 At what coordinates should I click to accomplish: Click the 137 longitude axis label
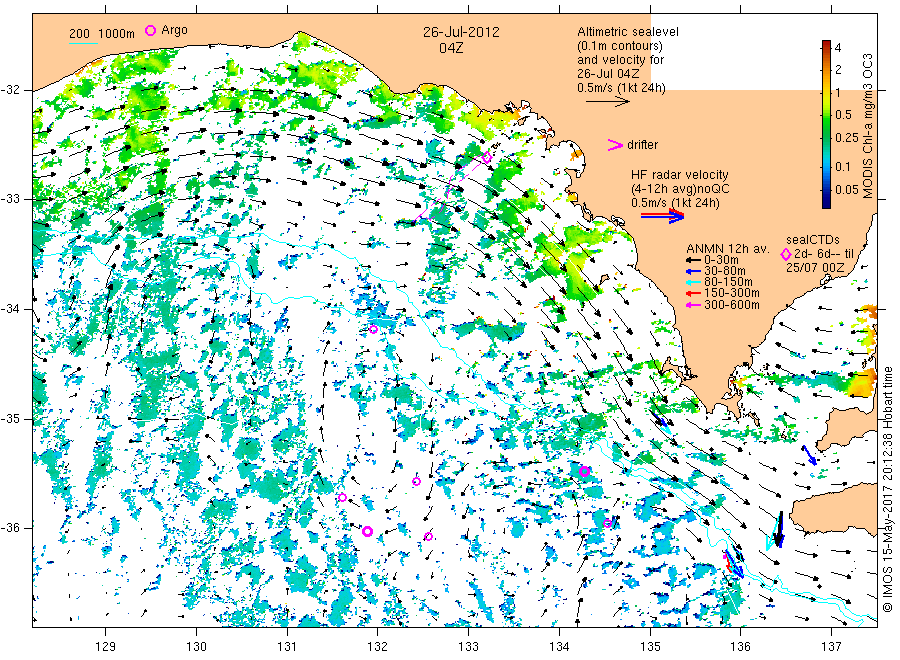point(831,647)
